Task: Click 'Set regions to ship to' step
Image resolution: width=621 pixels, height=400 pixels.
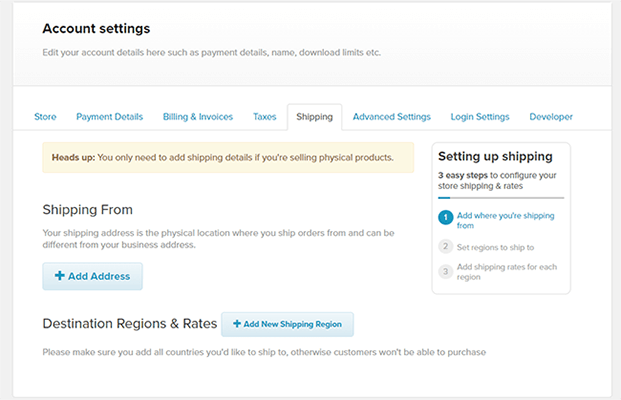Action: pos(497,247)
